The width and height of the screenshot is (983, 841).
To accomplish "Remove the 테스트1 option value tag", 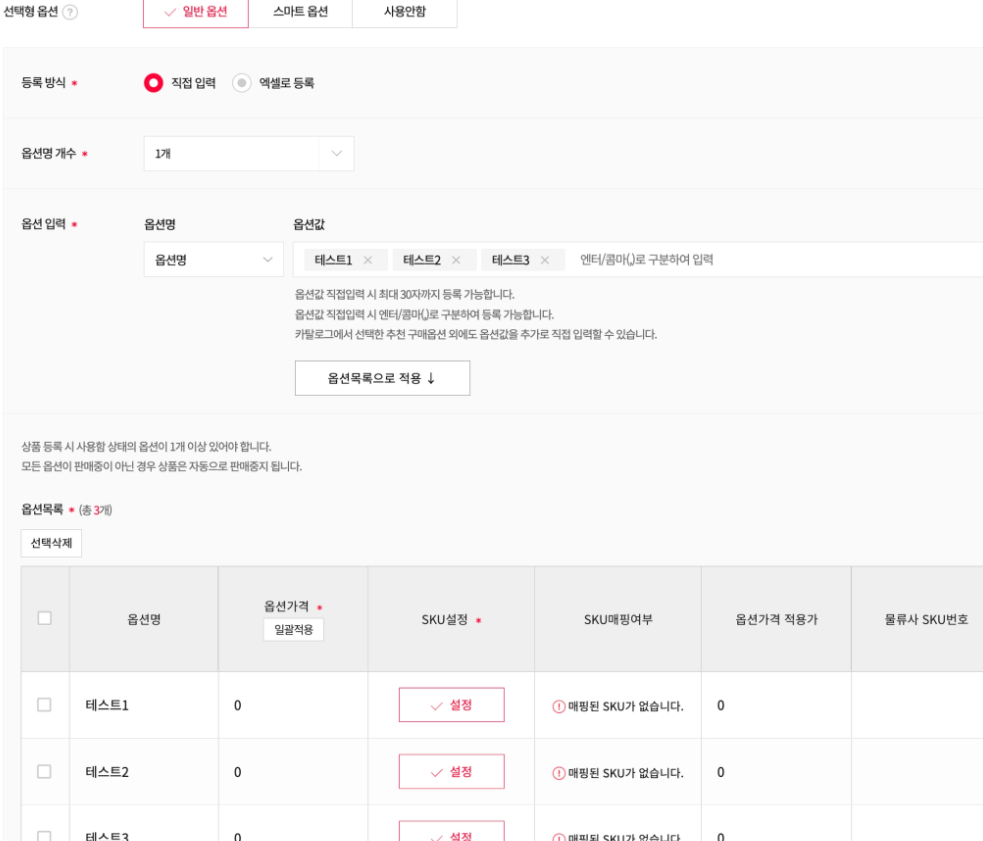I will pyautogui.click(x=368, y=260).
